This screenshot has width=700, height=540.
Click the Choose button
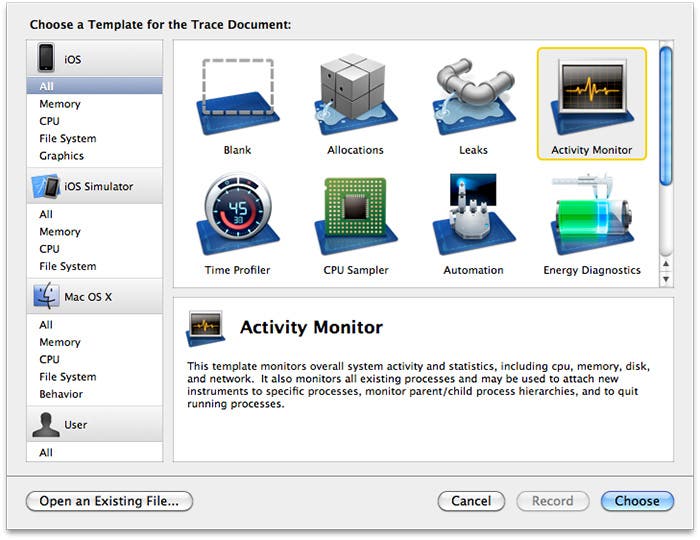(x=637, y=501)
